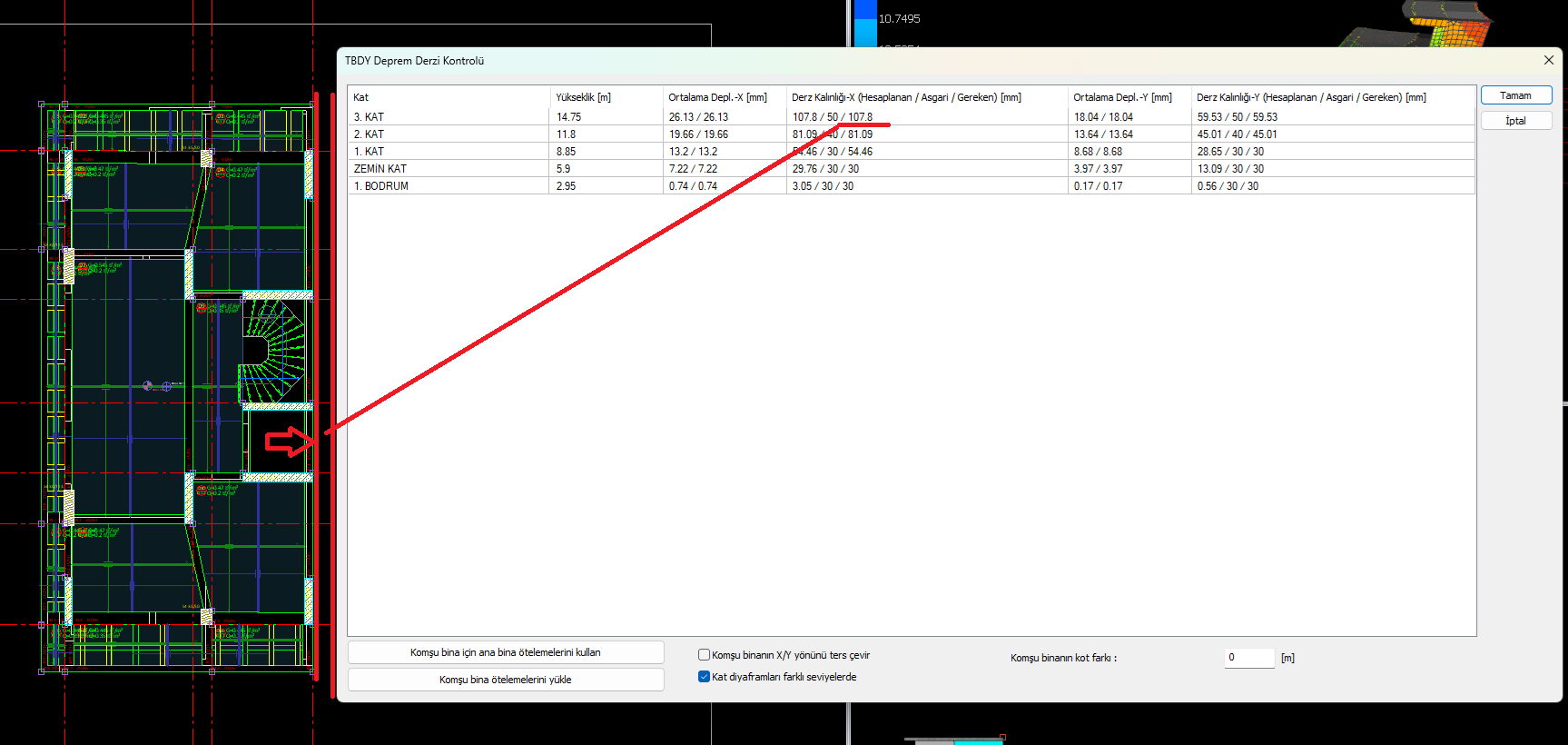Click 'Komşu bina ötelemelerini yükle' button
Image resolution: width=1568 pixels, height=745 pixels.
(506, 680)
